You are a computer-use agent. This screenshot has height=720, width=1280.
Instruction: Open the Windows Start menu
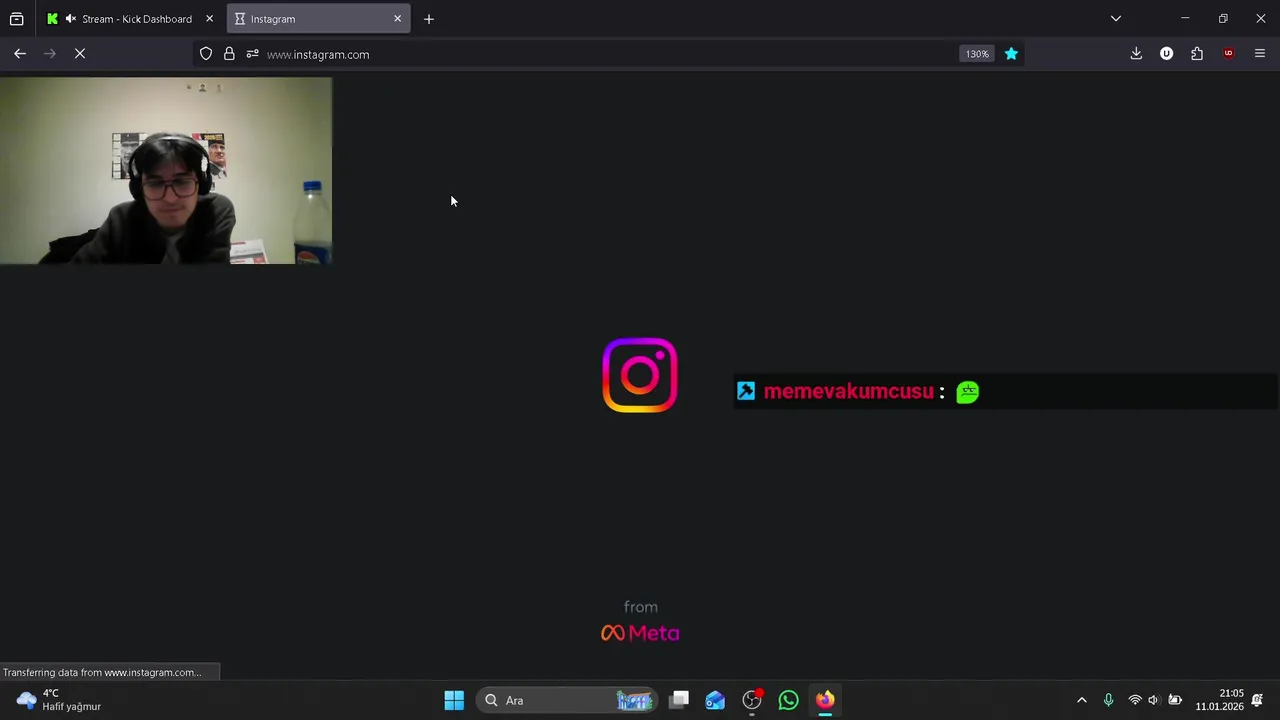(x=454, y=700)
